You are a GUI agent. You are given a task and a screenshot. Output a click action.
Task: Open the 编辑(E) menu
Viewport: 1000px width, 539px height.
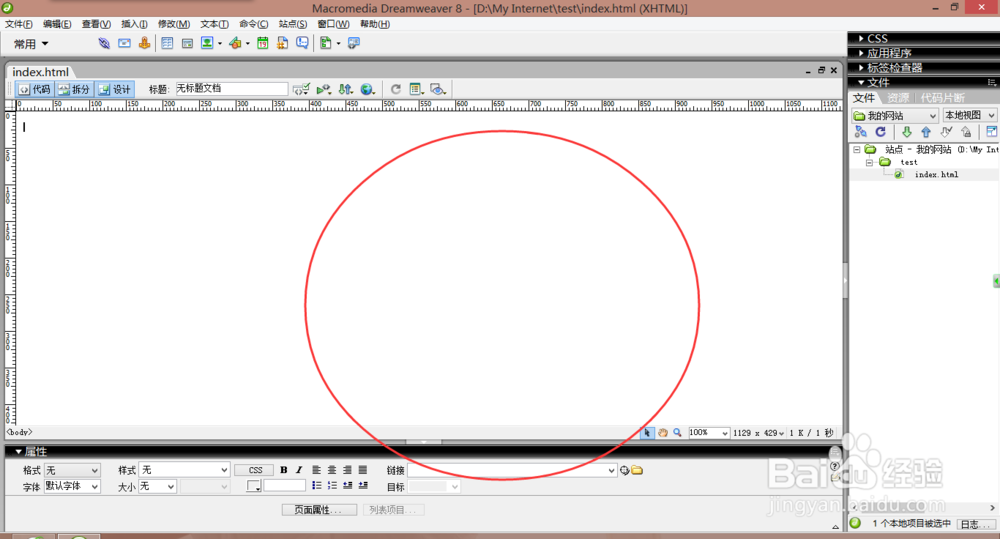pos(57,24)
